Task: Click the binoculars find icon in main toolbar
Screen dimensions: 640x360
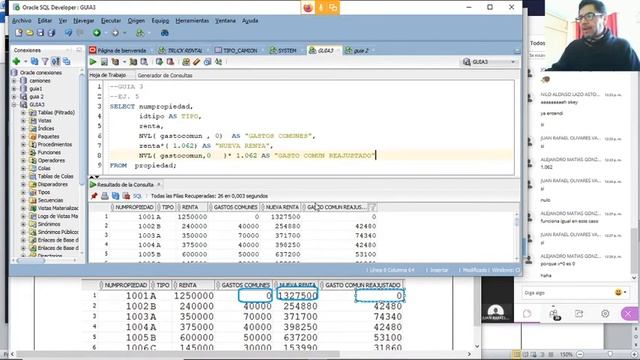Action: 164,33
